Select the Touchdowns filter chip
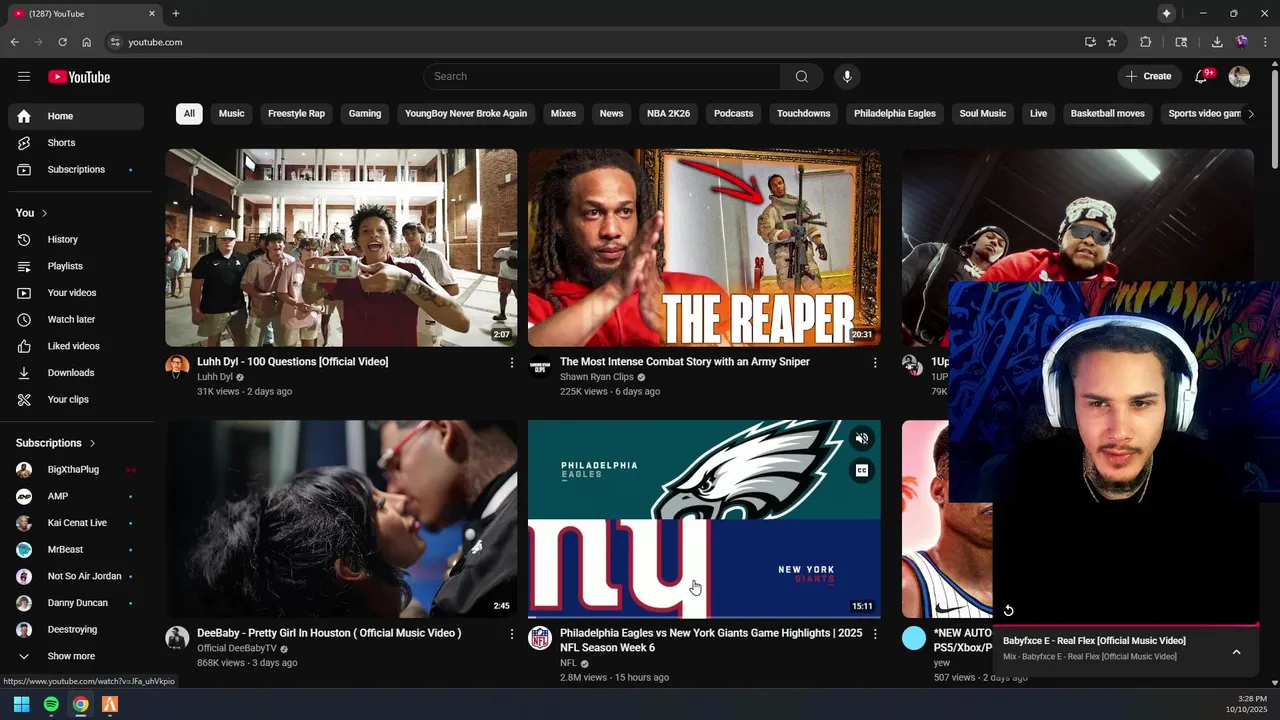The image size is (1280, 720). [804, 113]
